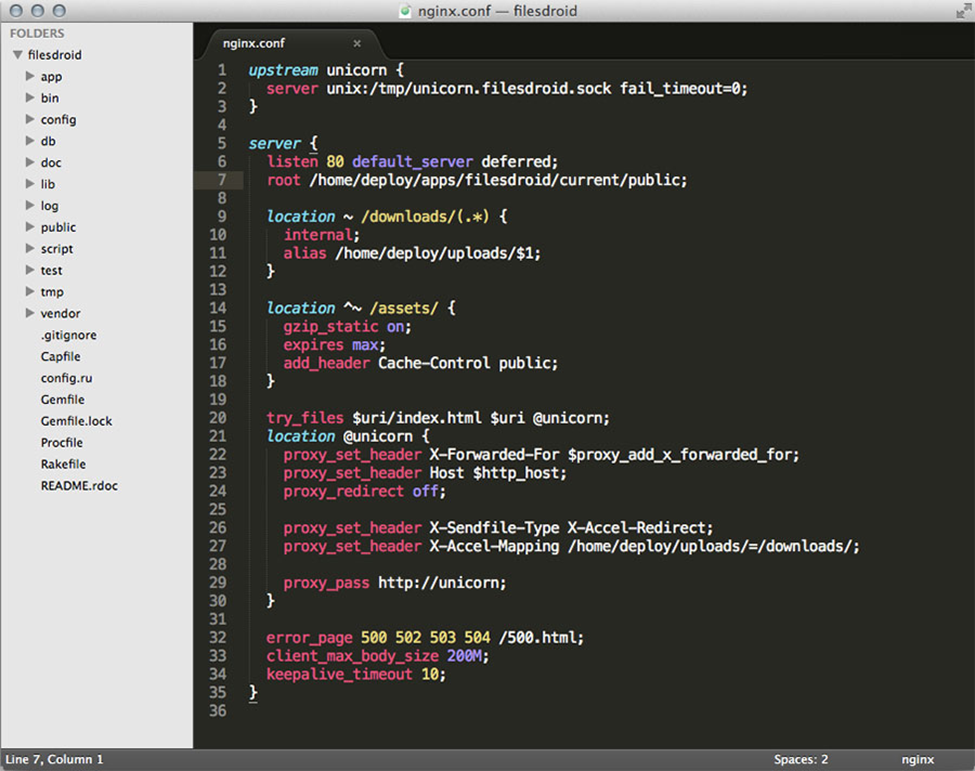
Task: Click 'proxy_redirect' on line 24
Action: 343,491
